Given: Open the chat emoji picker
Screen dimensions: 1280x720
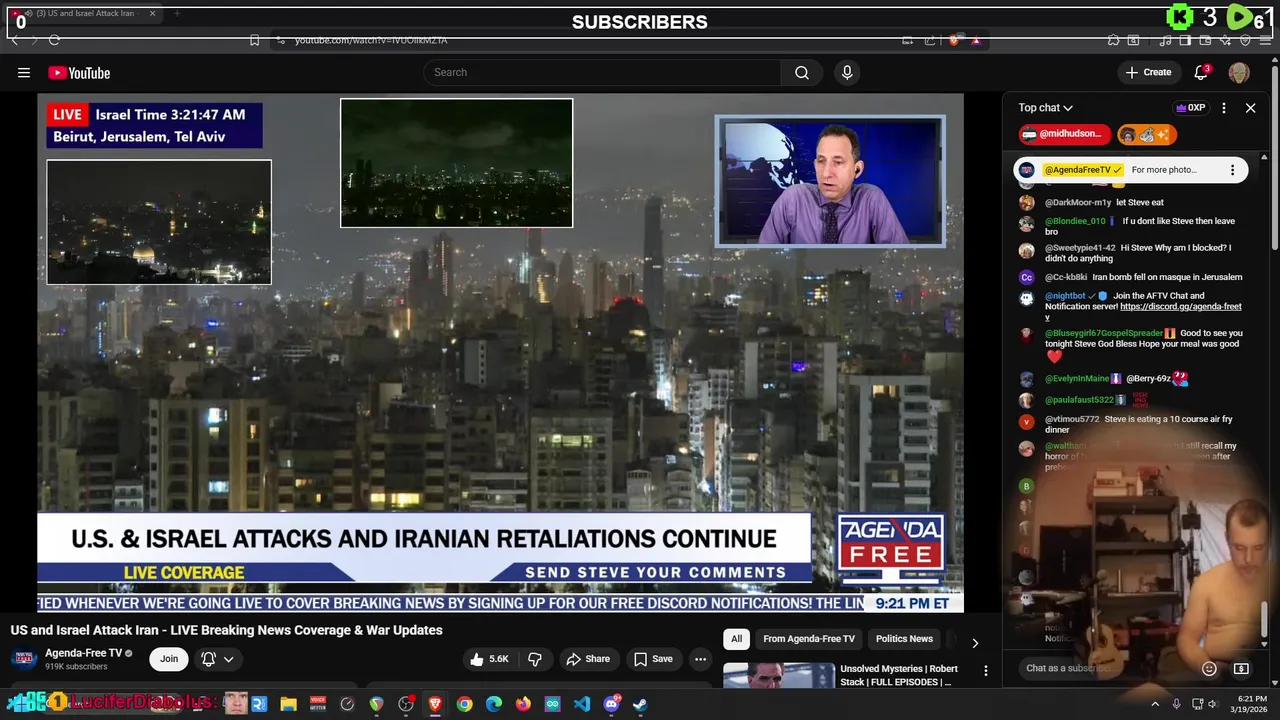Looking at the screenshot, I should pyautogui.click(x=1209, y=668).
